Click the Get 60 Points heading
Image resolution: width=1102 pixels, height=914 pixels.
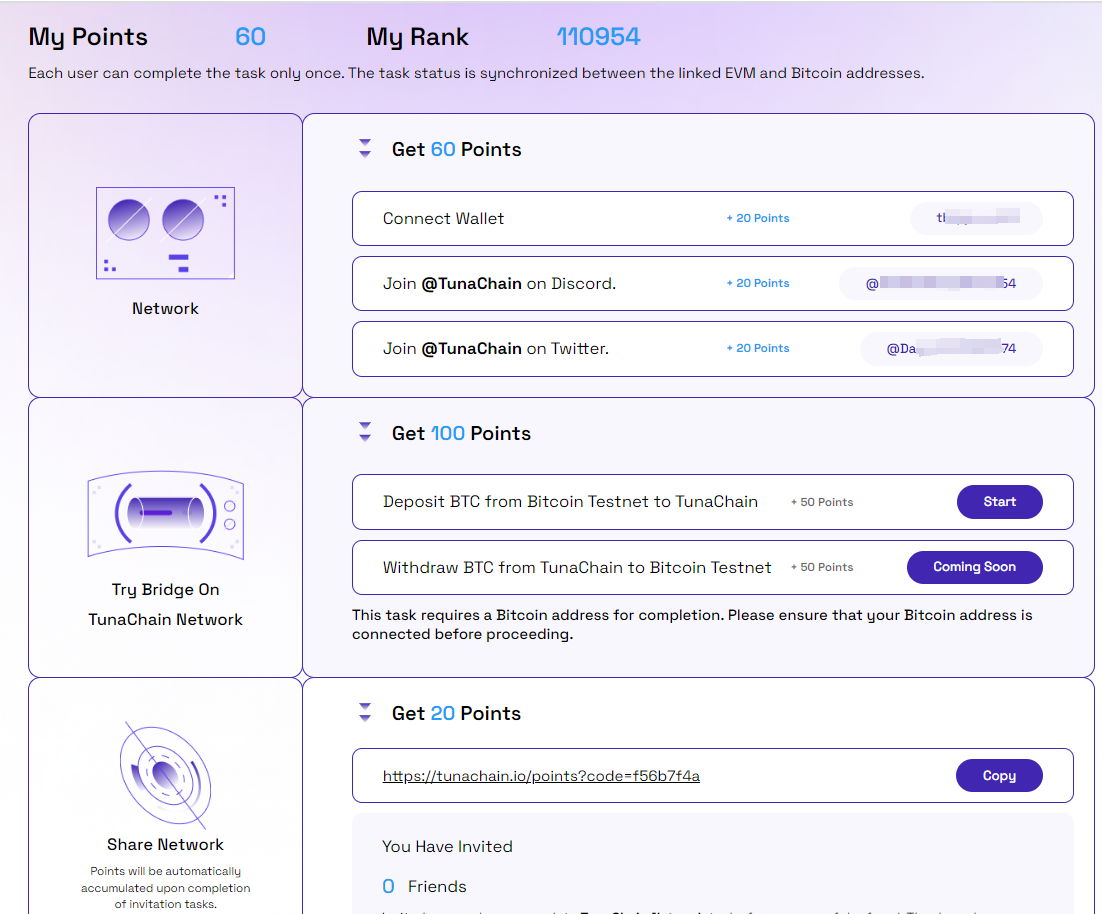(456, 149)
